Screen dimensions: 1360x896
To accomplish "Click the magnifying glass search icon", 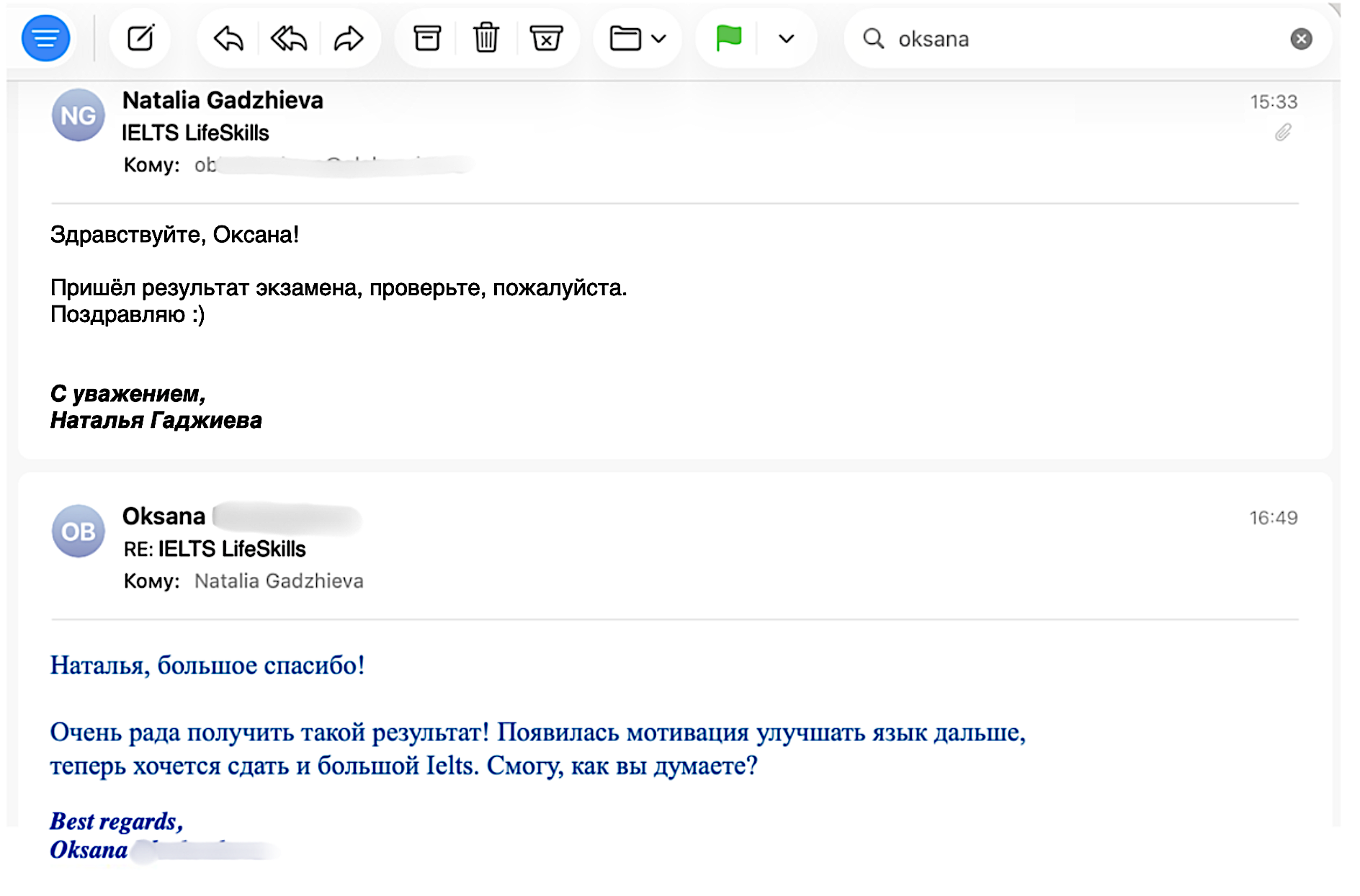I will pos(874,39).
